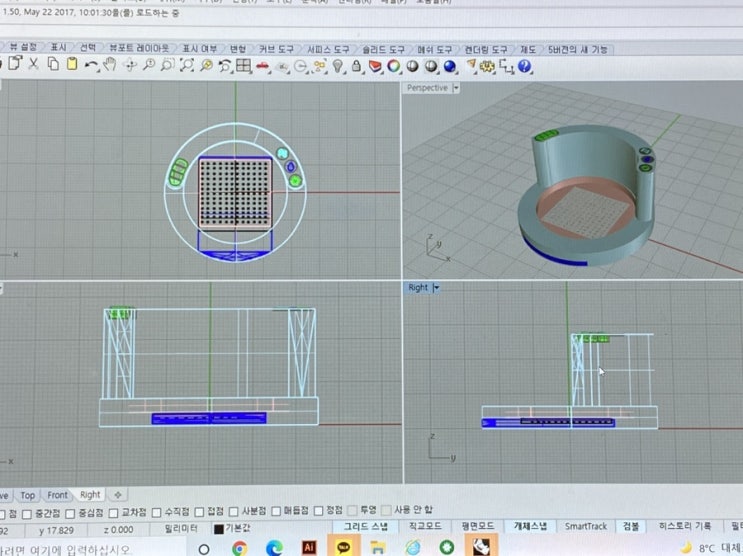Viewport: 743px width, 556px height.
Task: Toggle the 중간점 osnap checkbox
Action: (27, 514)
